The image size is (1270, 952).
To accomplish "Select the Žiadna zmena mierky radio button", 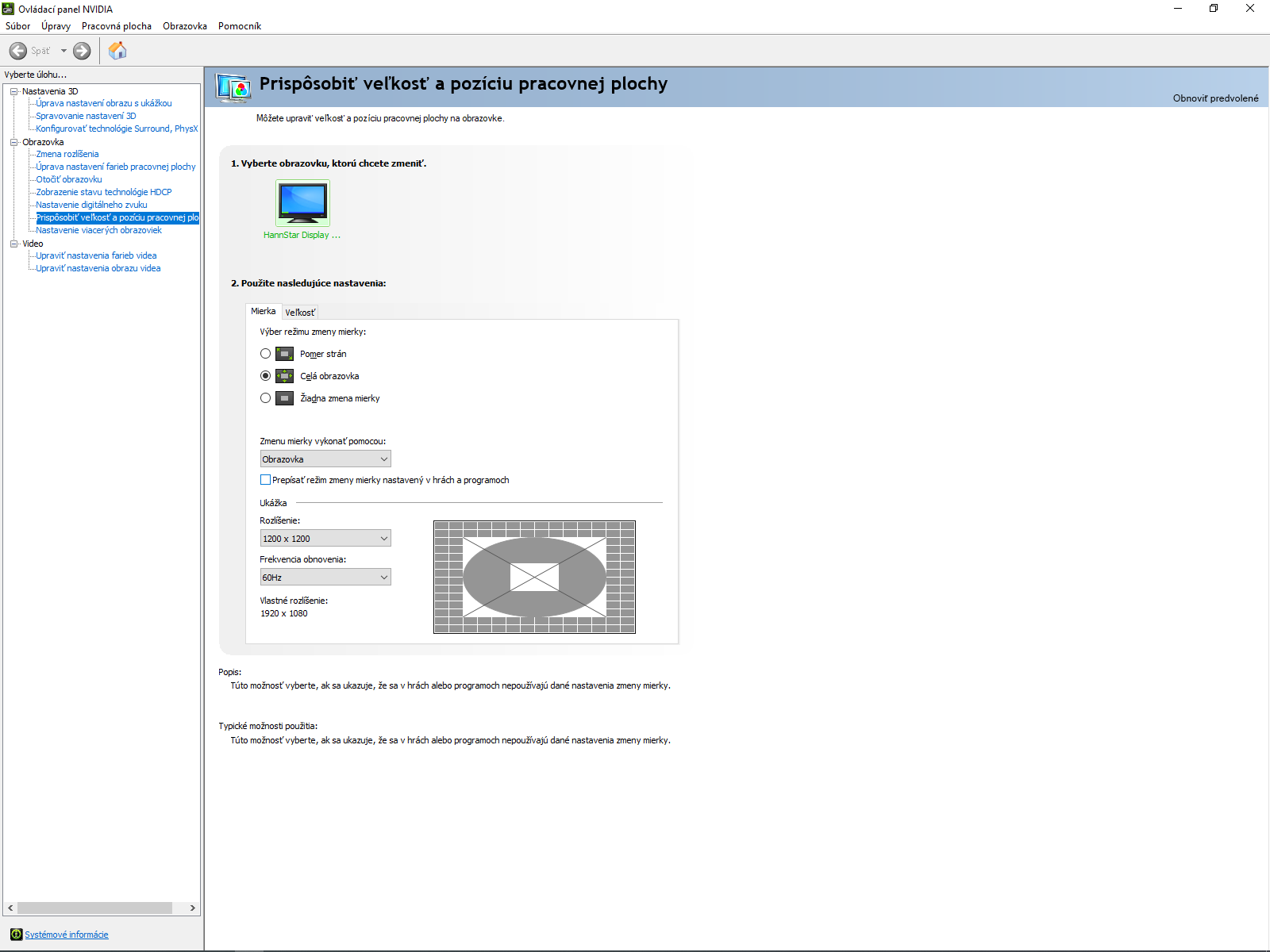I will [265, 398].
